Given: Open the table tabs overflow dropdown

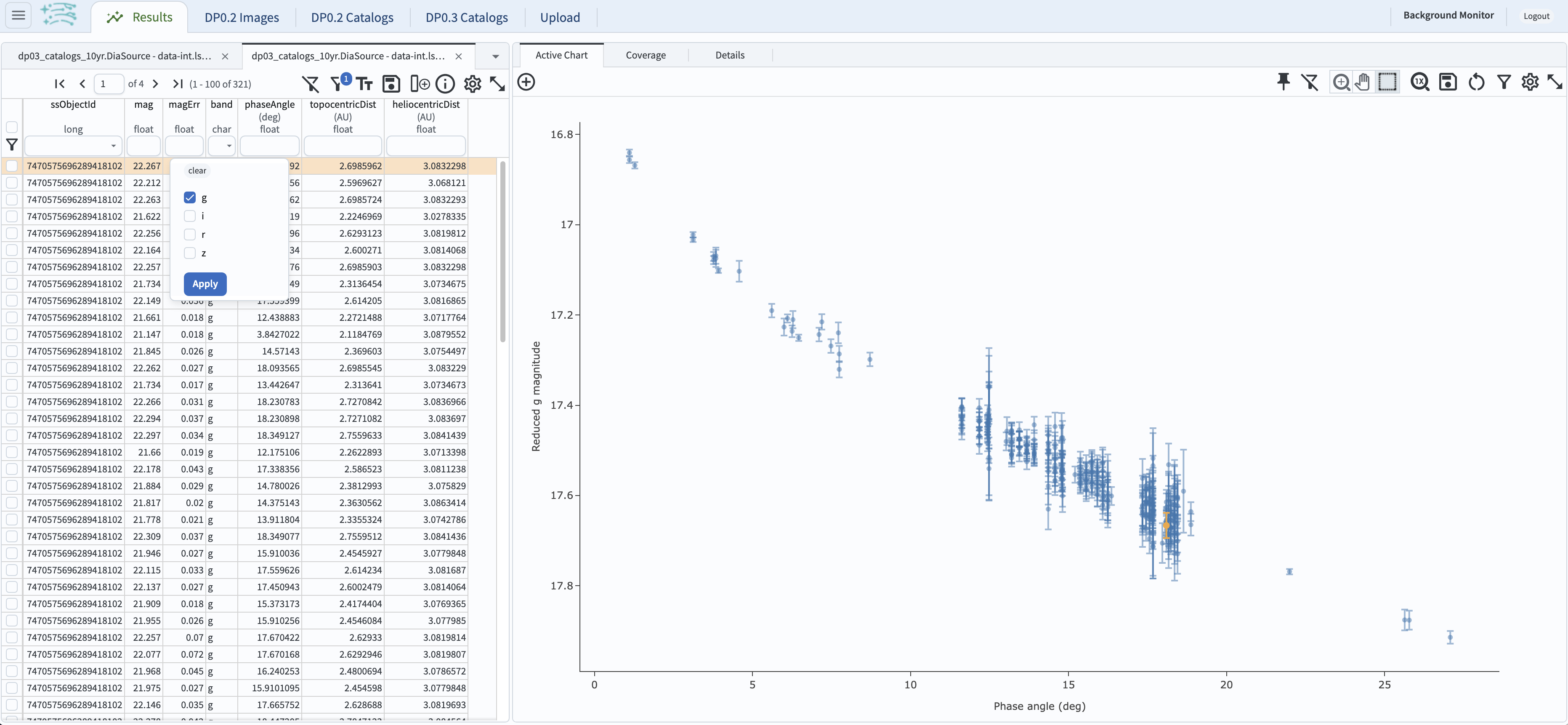Looking at the screenshot, I should (x=495, y=56).
